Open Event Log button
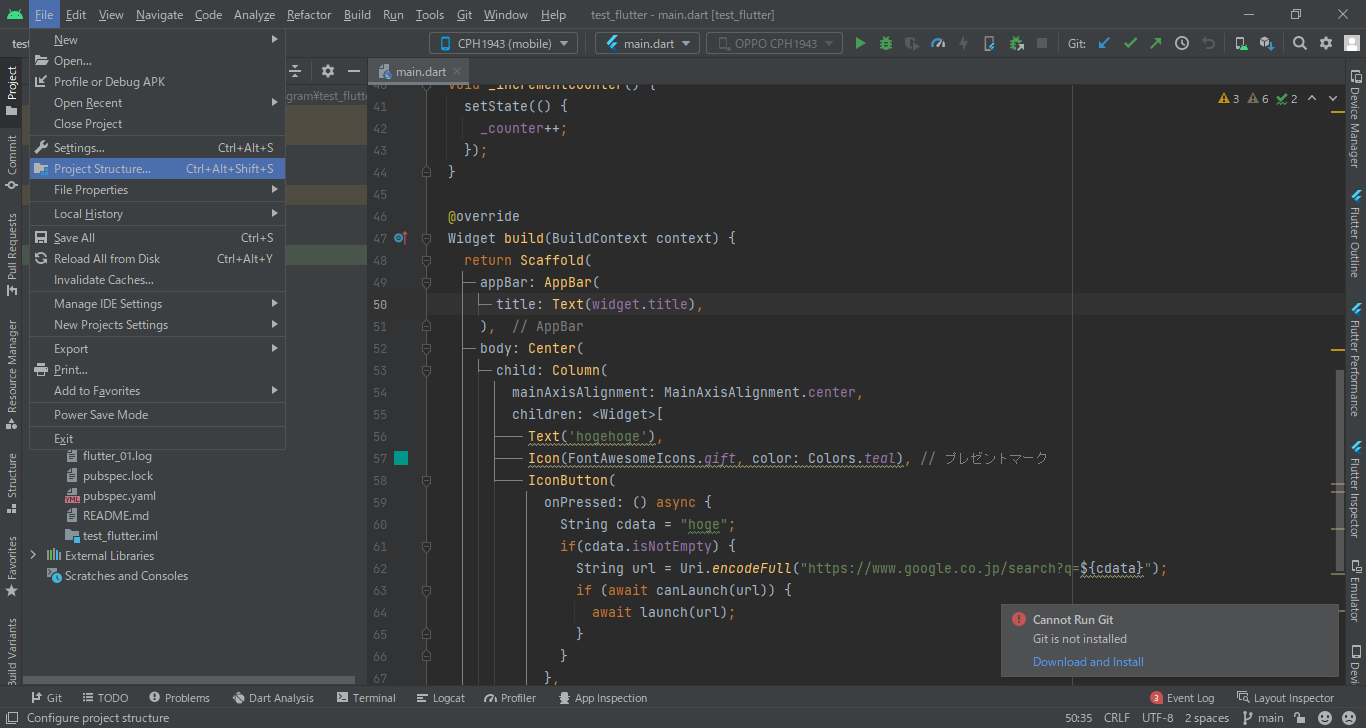This screenshot has height=728, width=1366. point(1182,698)
